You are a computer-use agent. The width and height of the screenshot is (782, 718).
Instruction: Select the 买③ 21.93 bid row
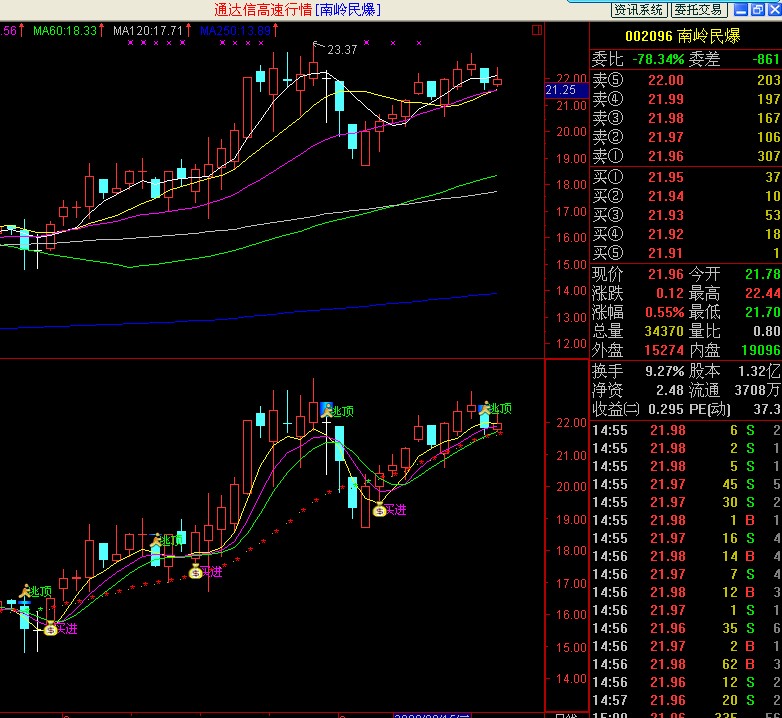pos(686,215)
